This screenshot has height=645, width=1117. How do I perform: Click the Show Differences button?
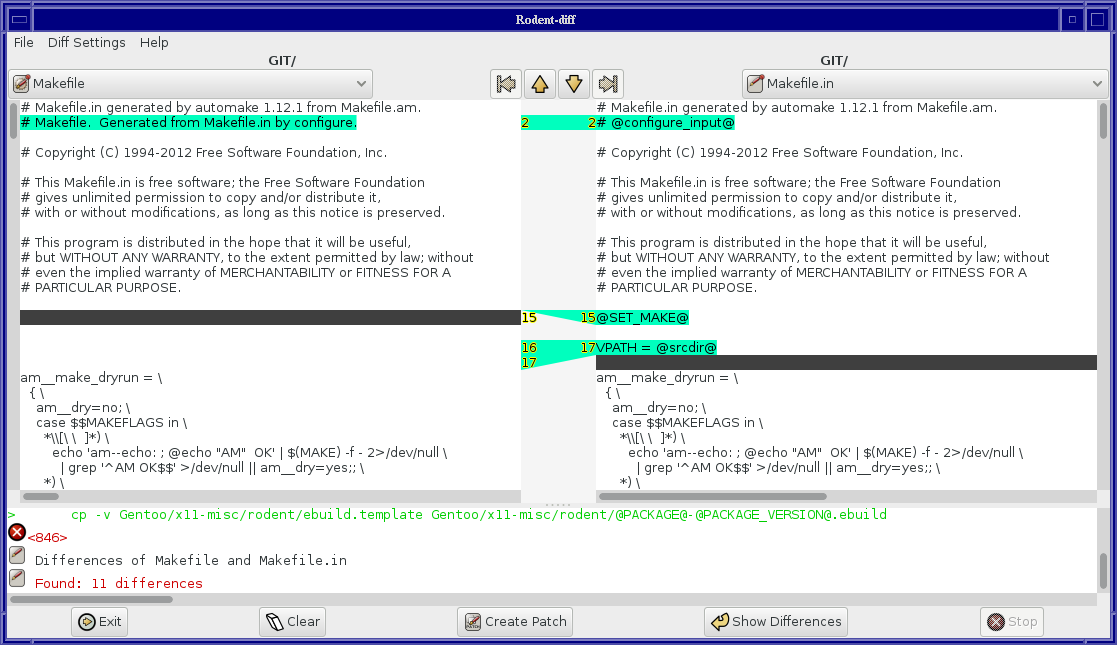775,621
